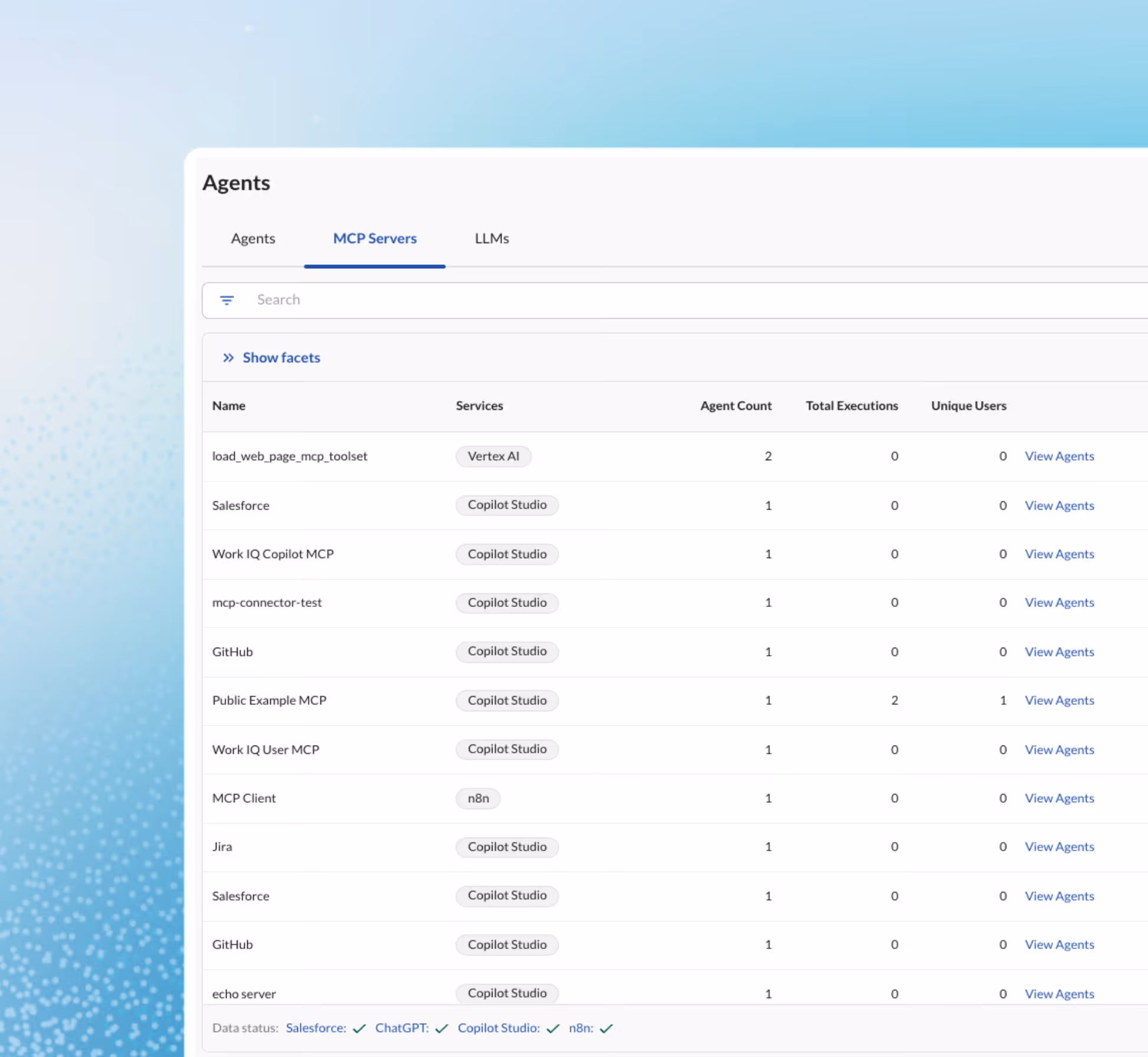Click the Total Executions column header
Viewport: 1148px width, 1057px height.
pos(852,406)
